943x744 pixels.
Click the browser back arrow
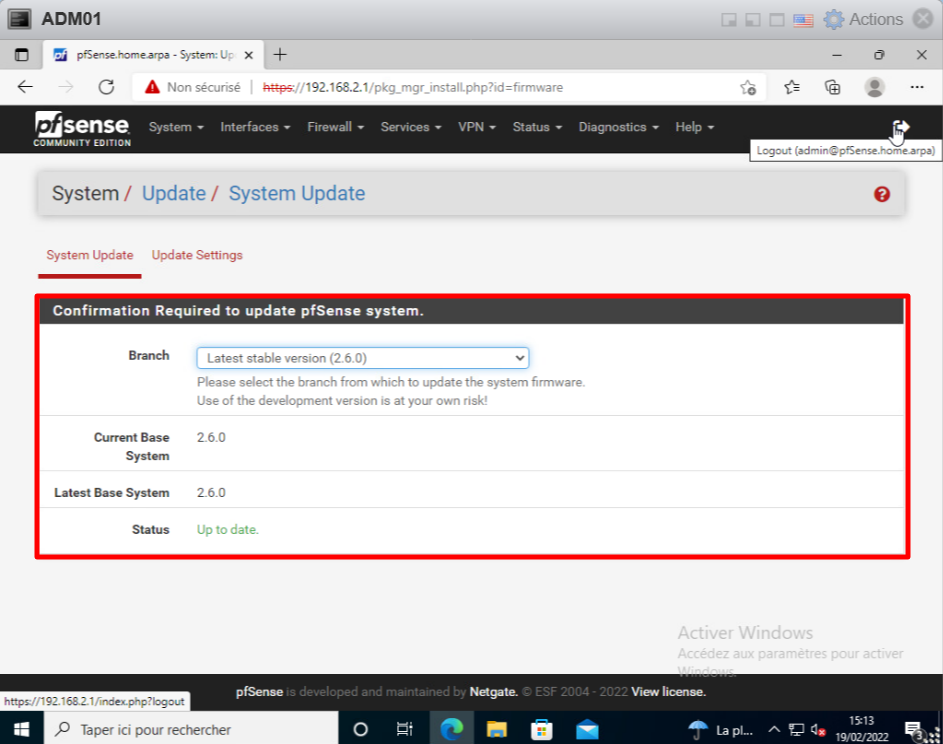click(x=26, y=87)
